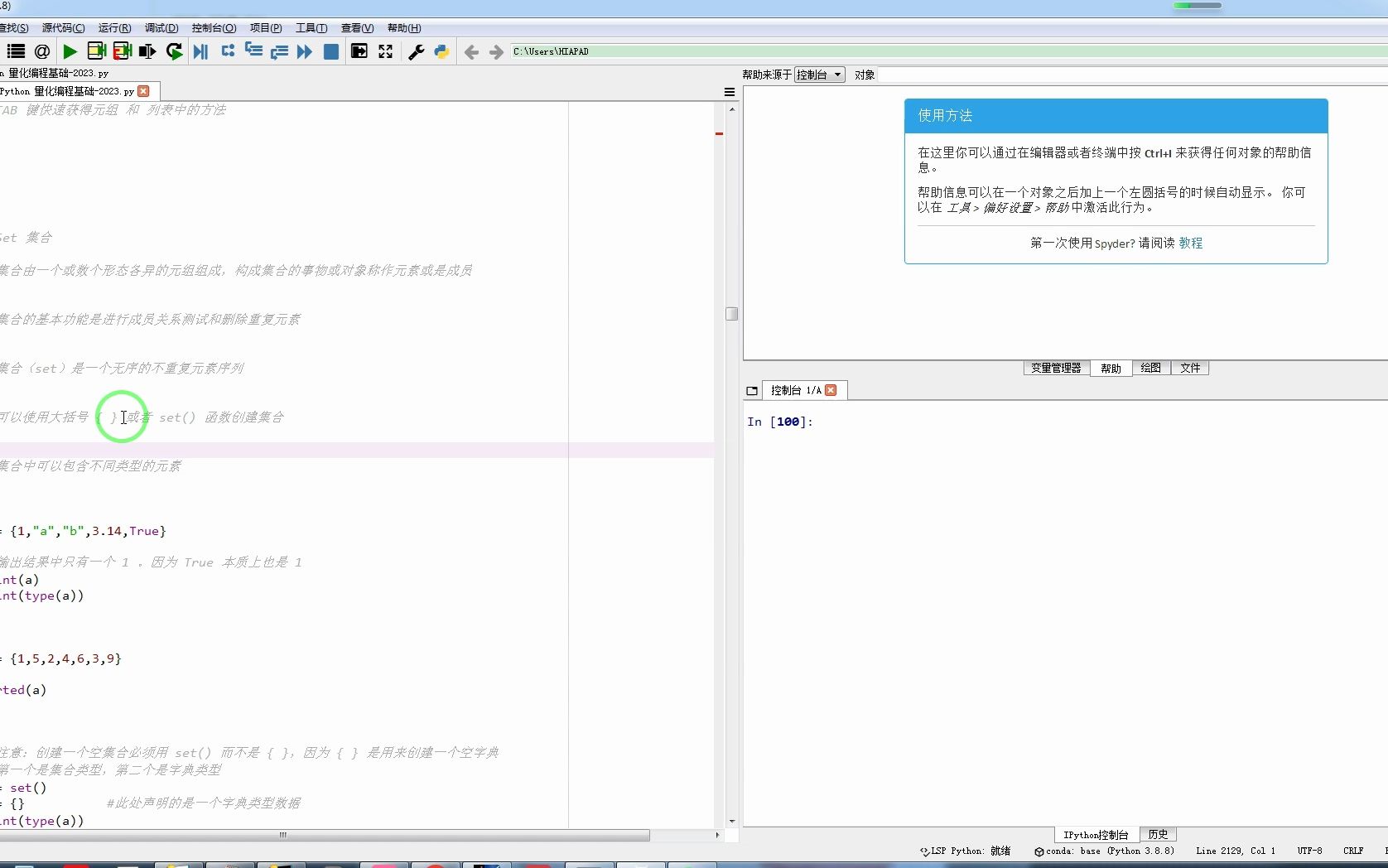Image resolution: width=1388 pixels, height=868 pixels.
Task: Click the @ symbol finder icon
Action: click(42, 51)
